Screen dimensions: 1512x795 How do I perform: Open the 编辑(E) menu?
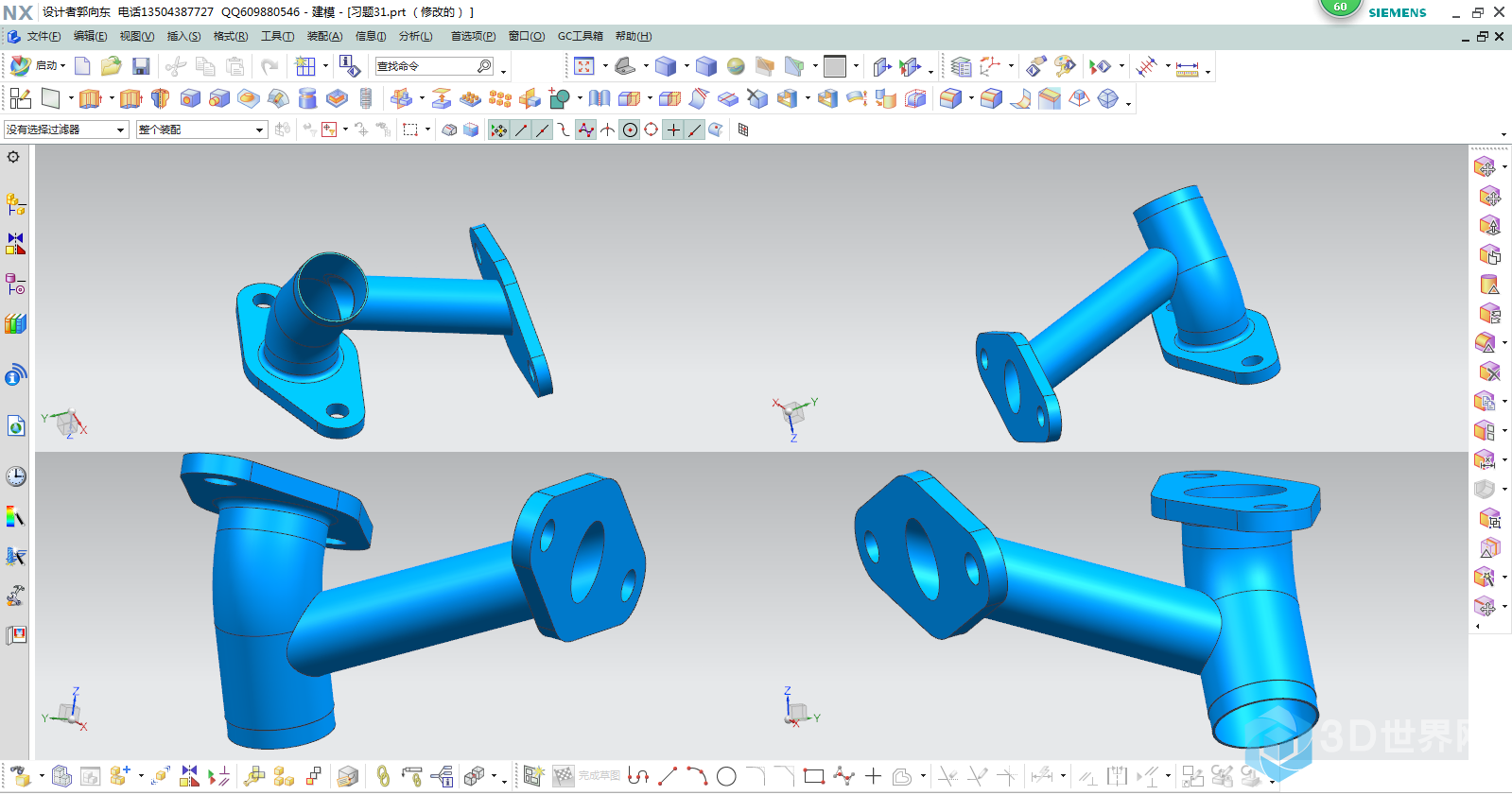91,36
